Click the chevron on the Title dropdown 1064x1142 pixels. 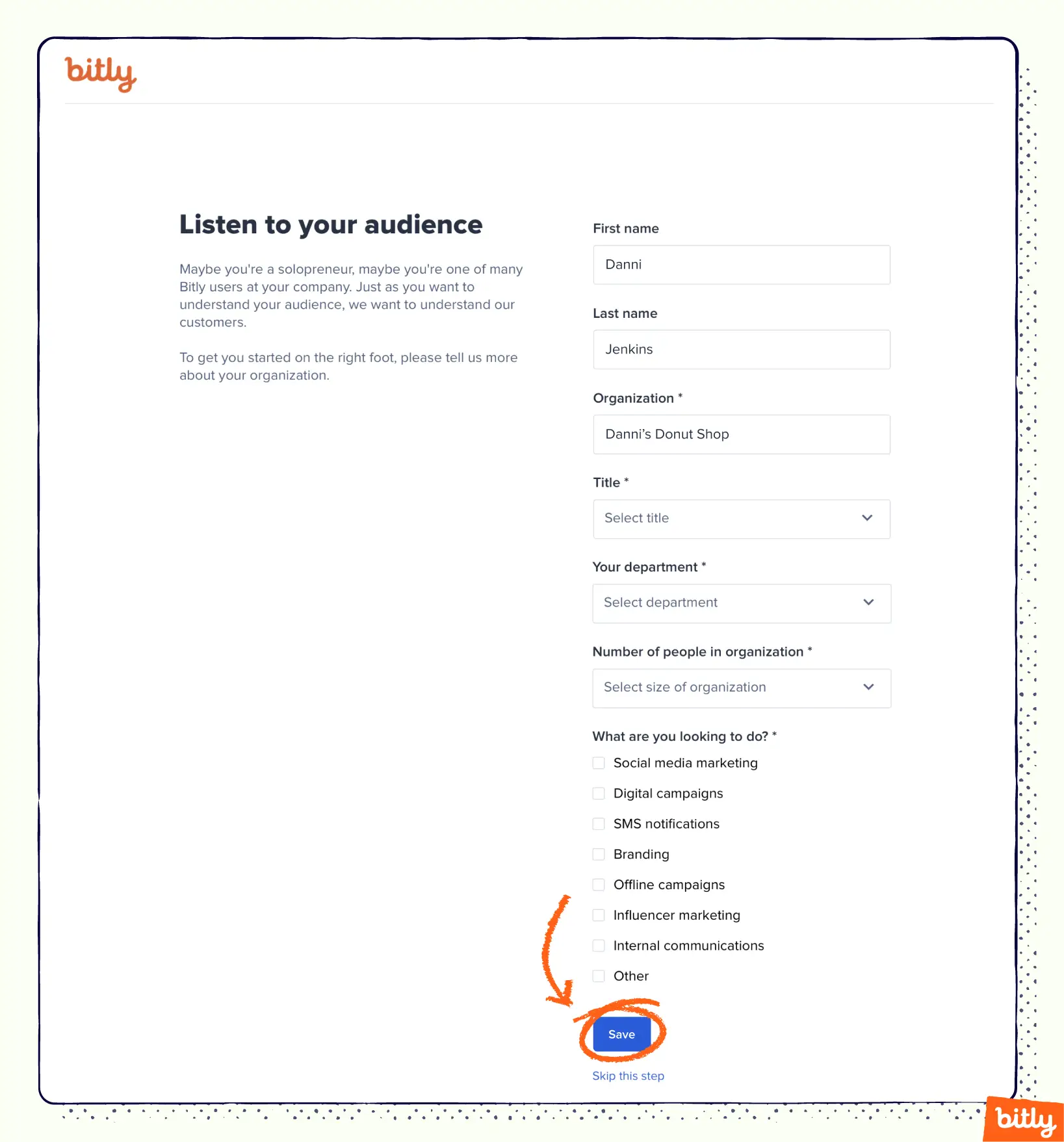pos(867,518)
